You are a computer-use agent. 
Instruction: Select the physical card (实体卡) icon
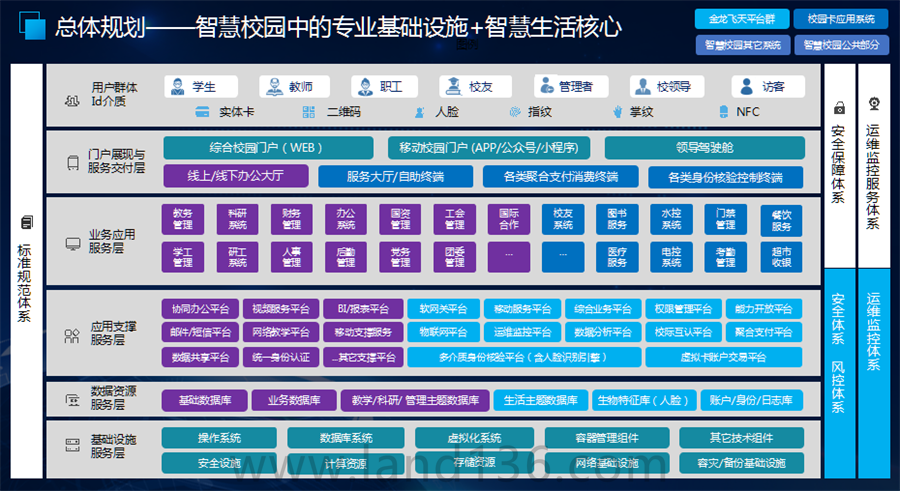tap(201, 112)
